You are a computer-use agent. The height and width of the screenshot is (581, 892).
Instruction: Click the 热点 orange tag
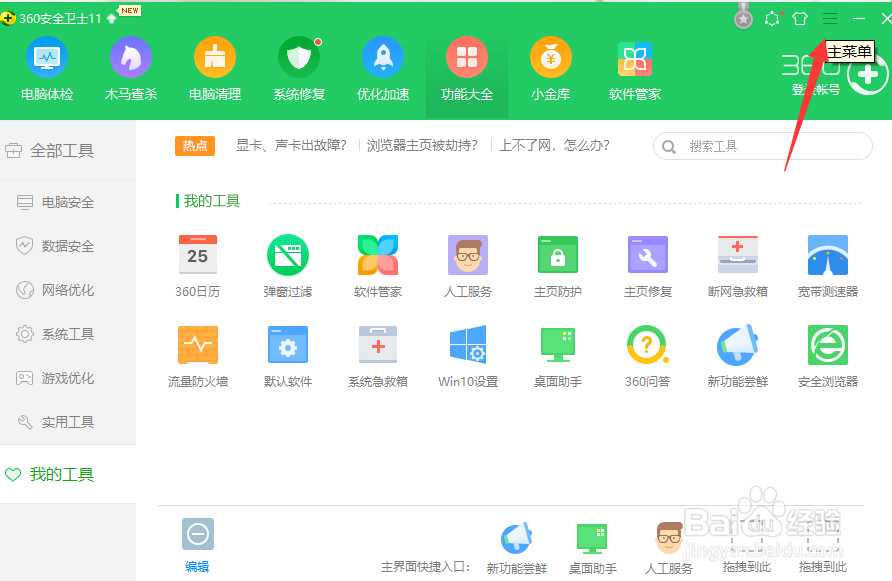coord(195,146)
